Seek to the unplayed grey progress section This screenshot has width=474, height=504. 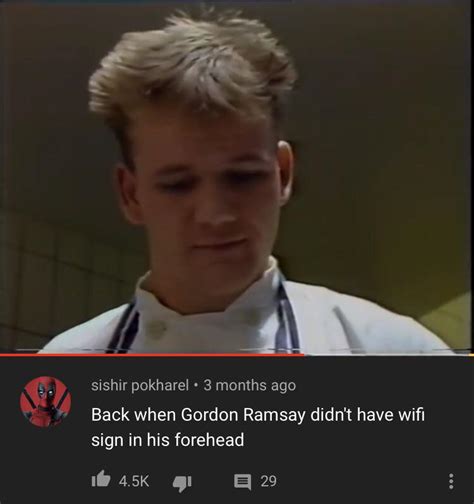pos(387,355)
